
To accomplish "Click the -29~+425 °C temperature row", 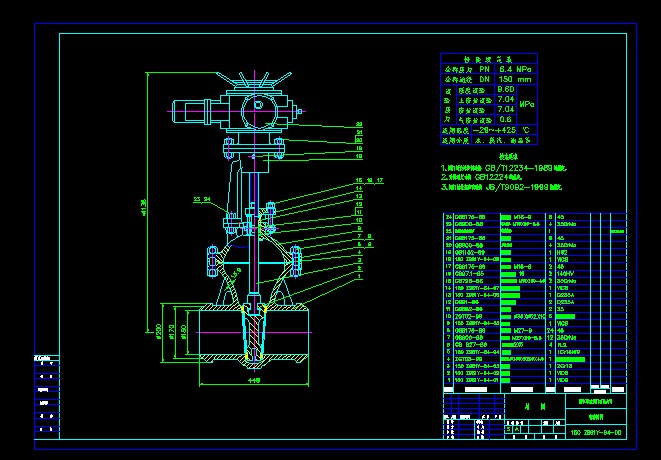I will pyautogui.click(x=490, y=130).
